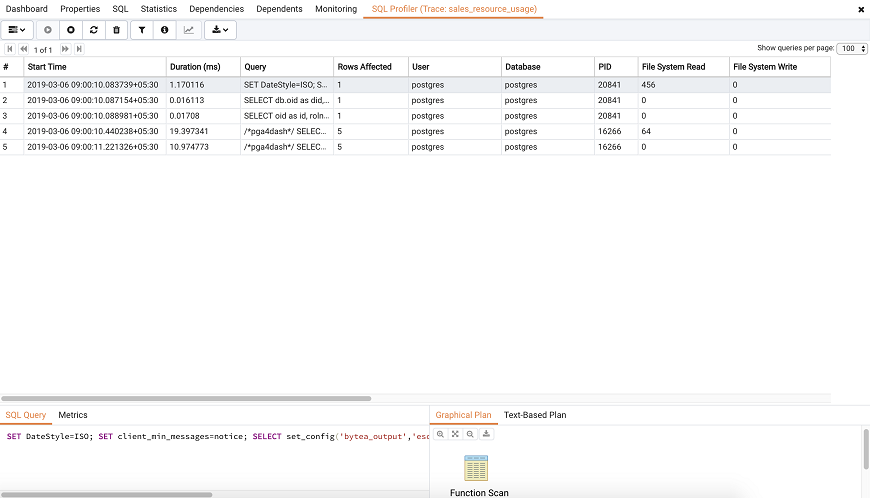Click the File System Read value 64
The height and width of the screenshot is (498, 870).
646,131
